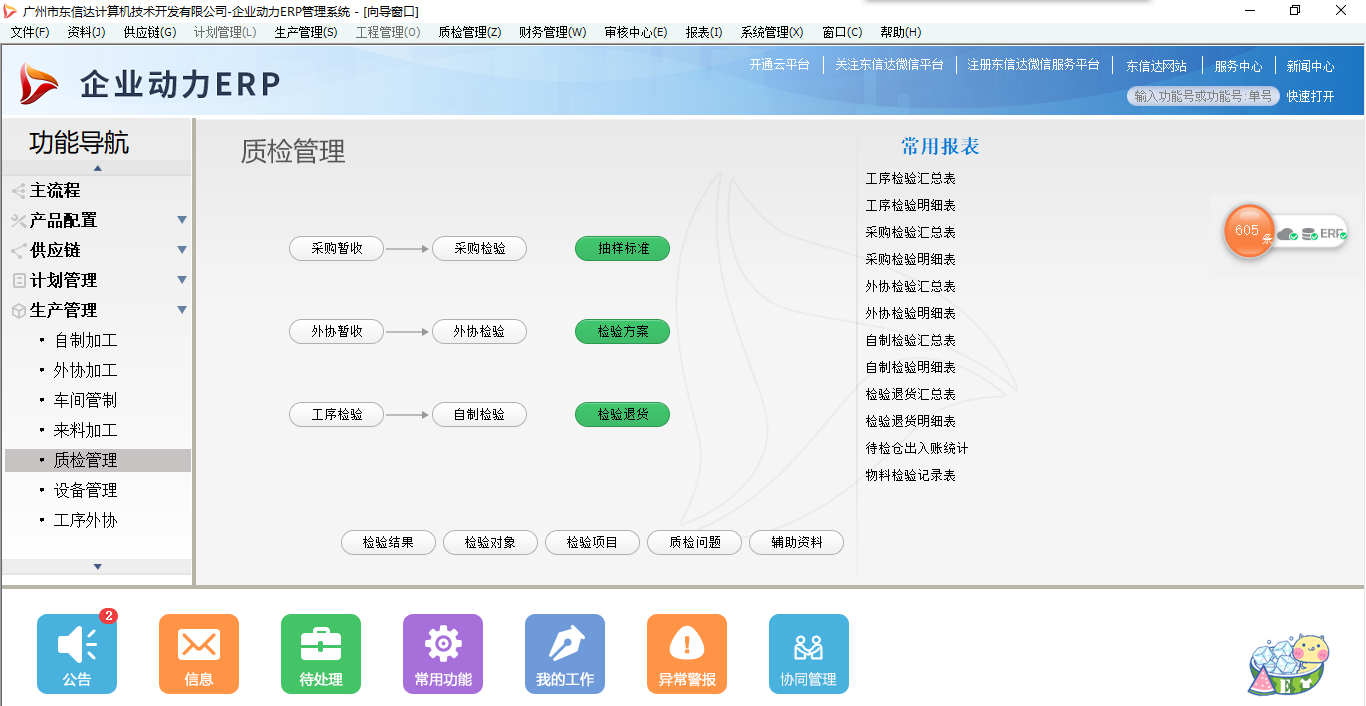The height and width of the screenshot is (706, 1366).
Task: Open the 待处理 pending tasks icon
Action: click(x=320, y=653)
